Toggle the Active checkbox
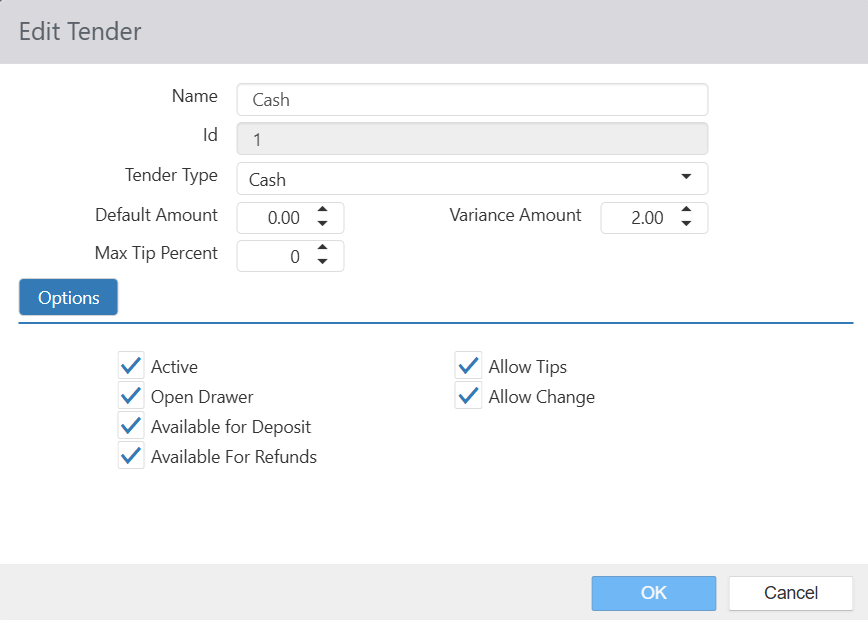Screen dimensions: 868x620 point(131,366)
